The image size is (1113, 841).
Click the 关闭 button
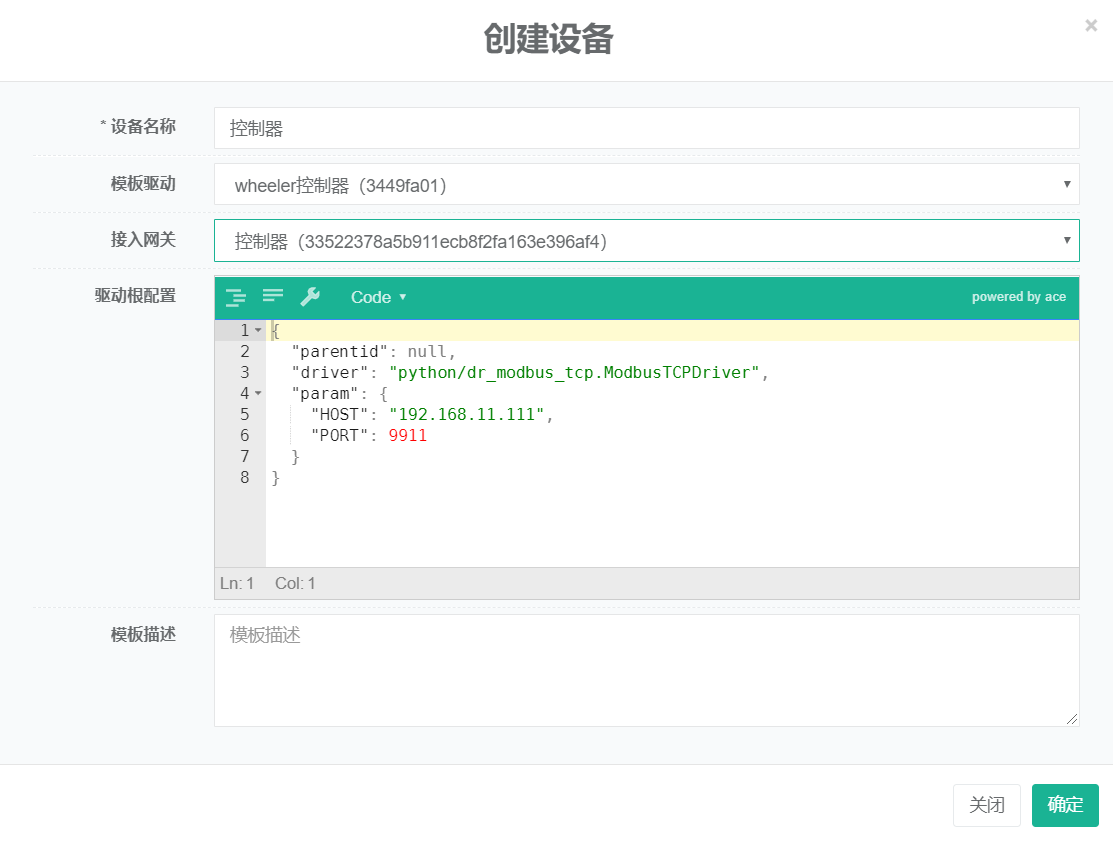[x=987, y=806]
